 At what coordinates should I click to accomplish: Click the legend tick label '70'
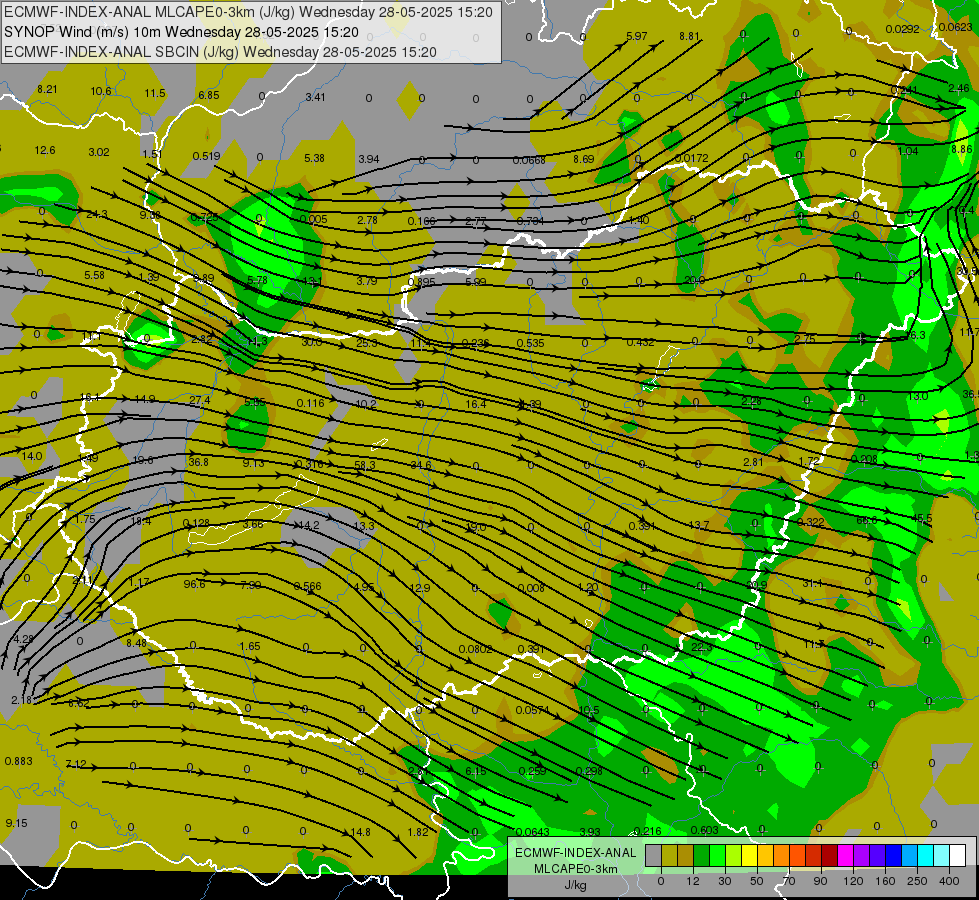click(x=789, y=881)
